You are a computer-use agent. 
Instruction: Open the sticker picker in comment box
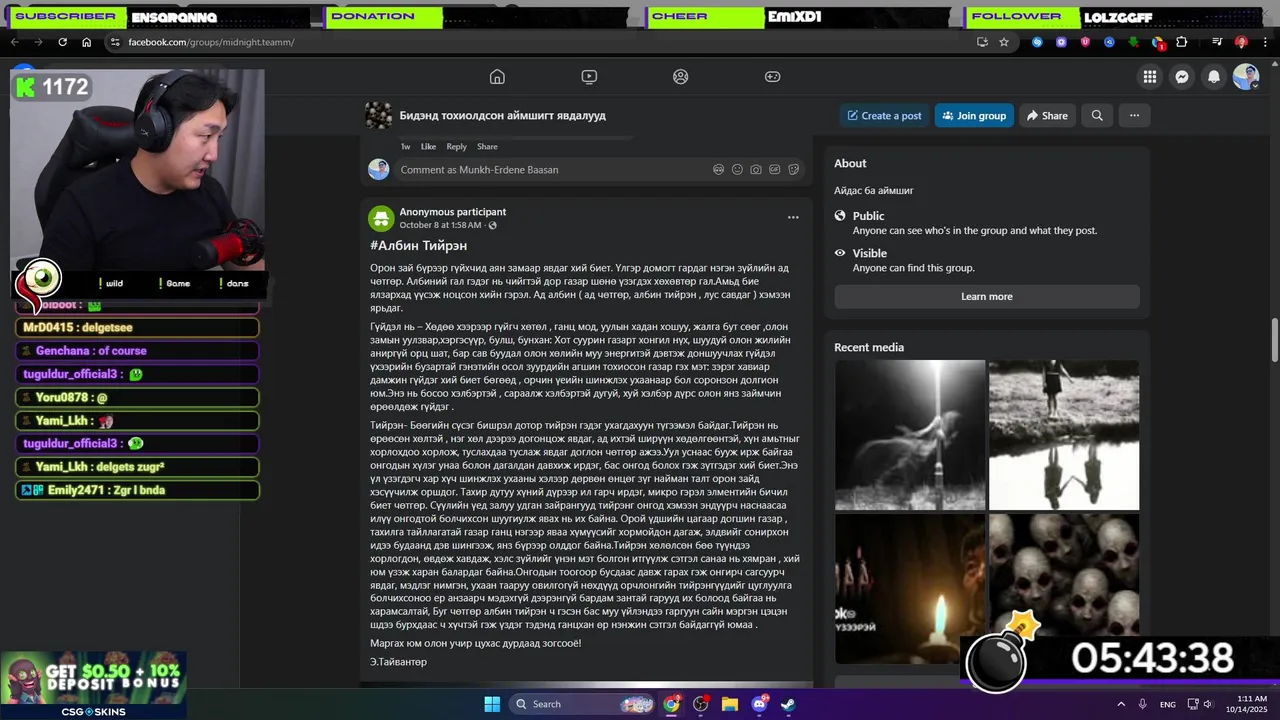pyautogui.click(x=794, y=170)
